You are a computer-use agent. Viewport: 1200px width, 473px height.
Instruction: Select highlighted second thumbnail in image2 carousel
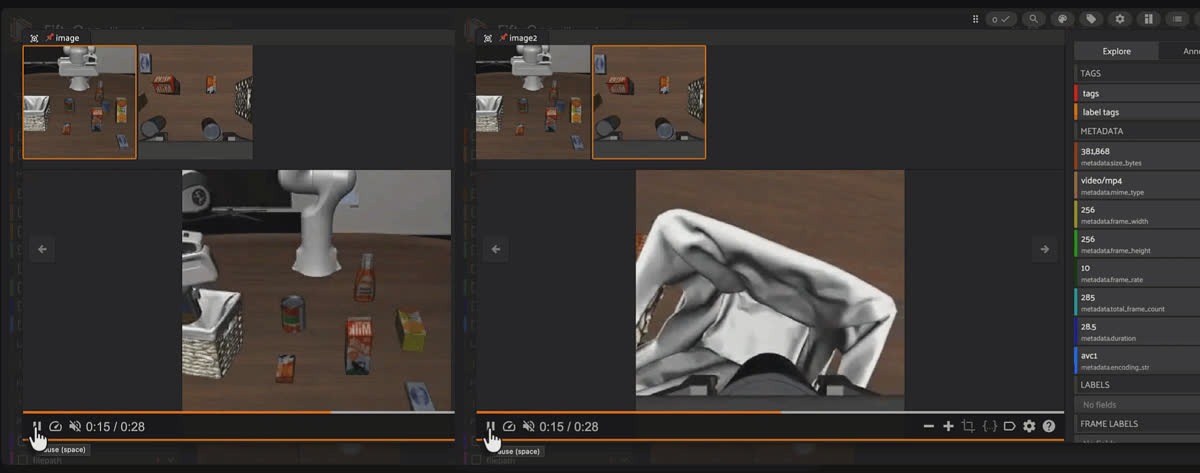click(x=649, y=102)
